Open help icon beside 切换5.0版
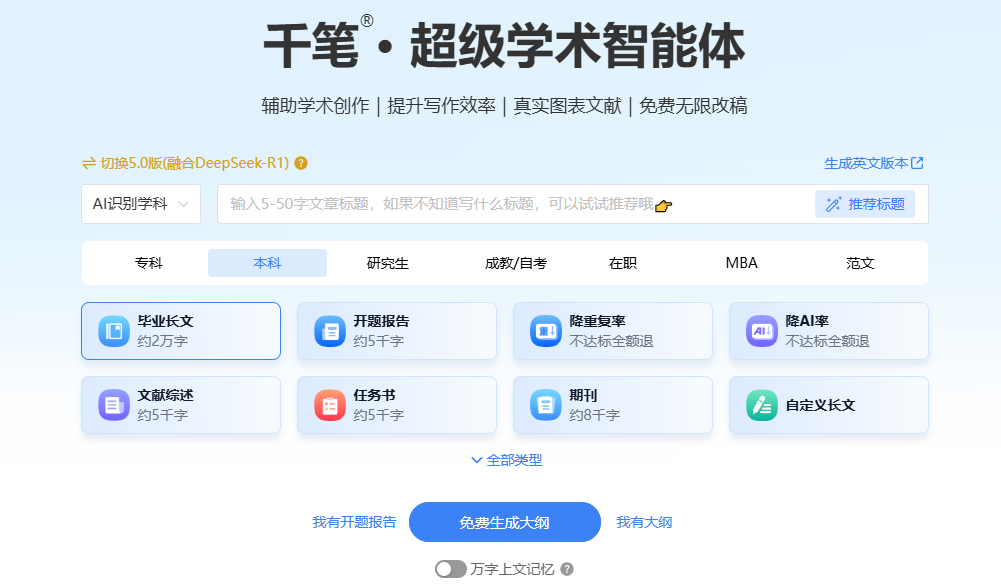 tap(301, 163)
